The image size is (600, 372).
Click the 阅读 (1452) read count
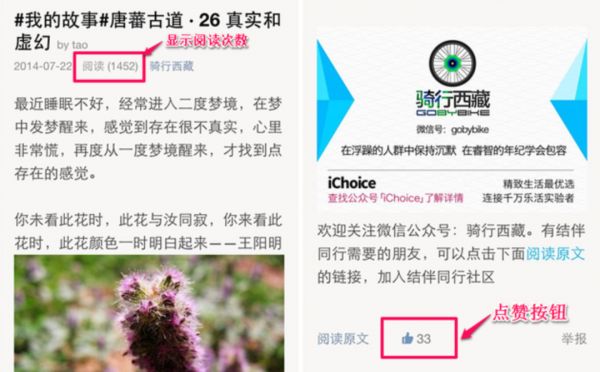click(x=110, y=66)
